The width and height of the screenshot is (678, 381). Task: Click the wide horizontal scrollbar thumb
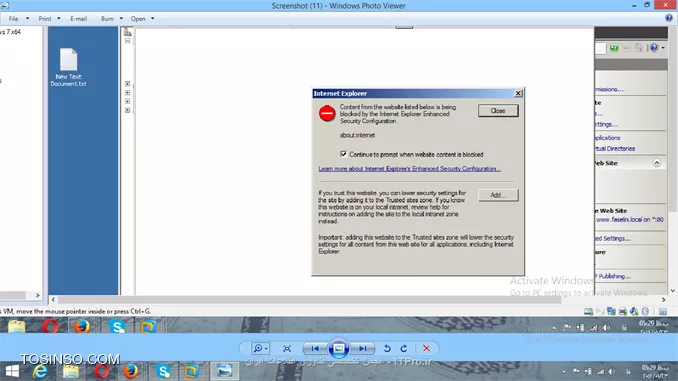coord(310,300)
